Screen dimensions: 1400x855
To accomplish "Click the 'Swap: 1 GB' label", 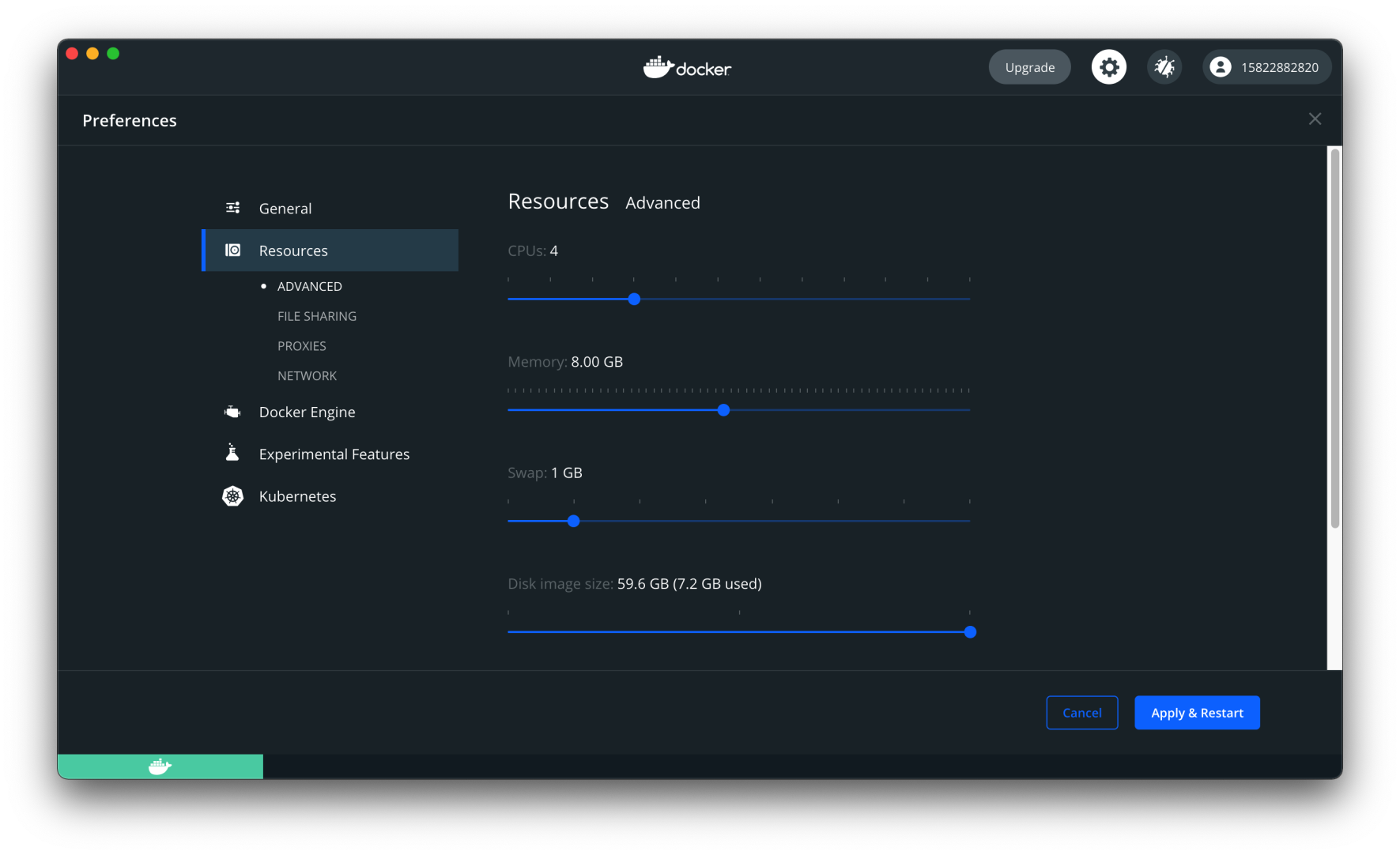I will [545, 473].
